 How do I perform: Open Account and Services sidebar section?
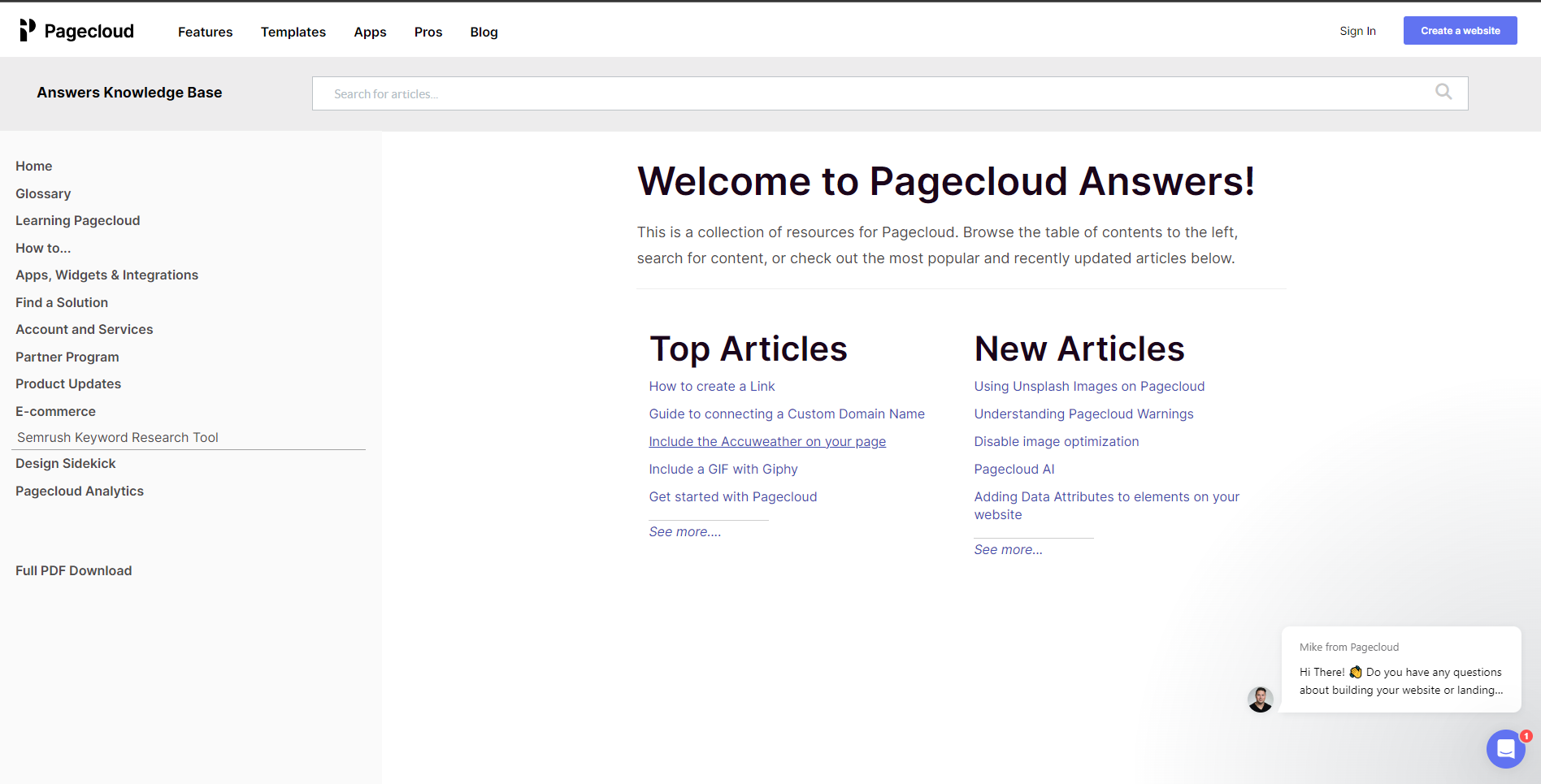[x=85, y=329]
